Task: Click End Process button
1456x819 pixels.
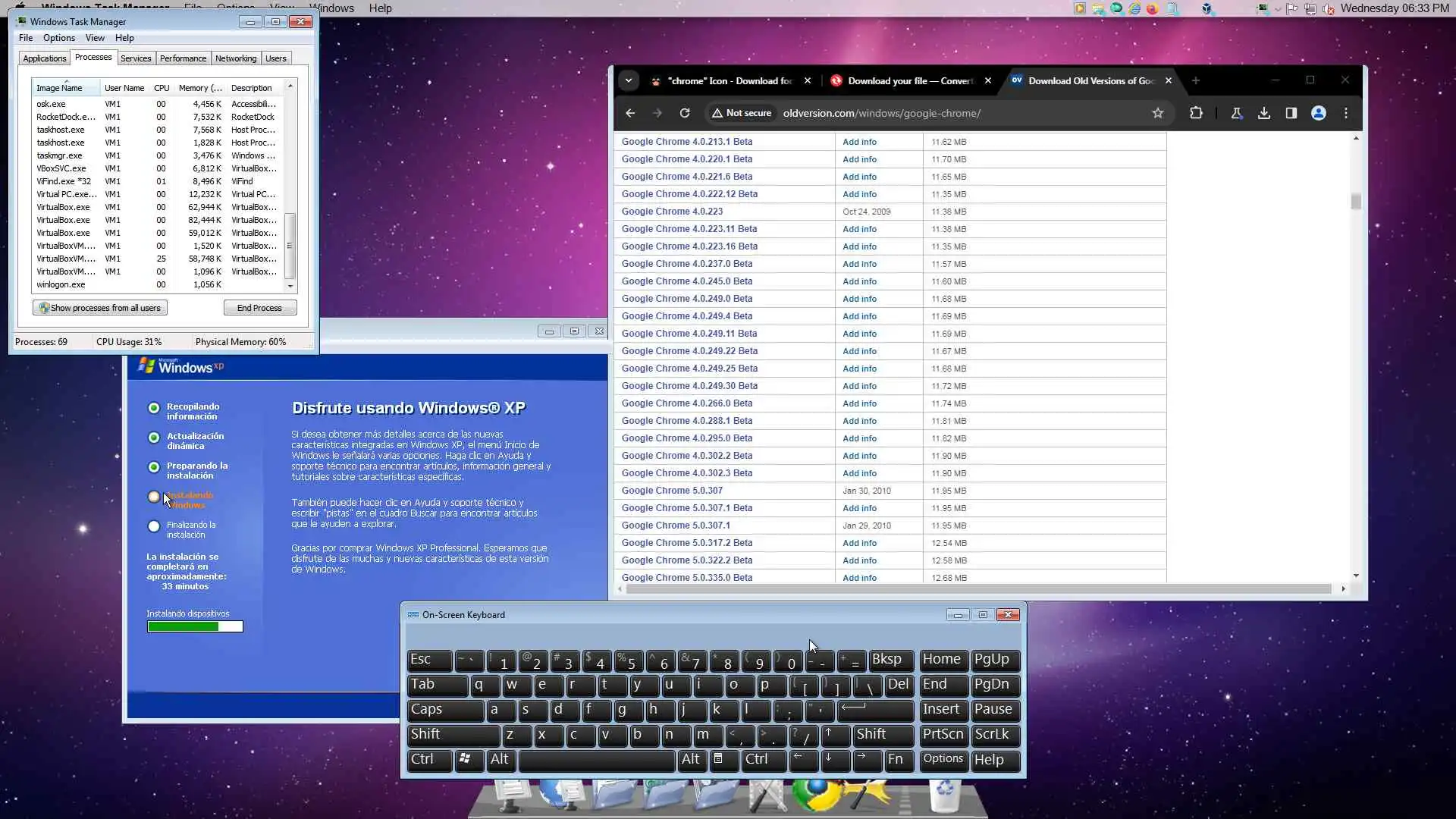Action: pyautogui.click(x=259, y=308)
